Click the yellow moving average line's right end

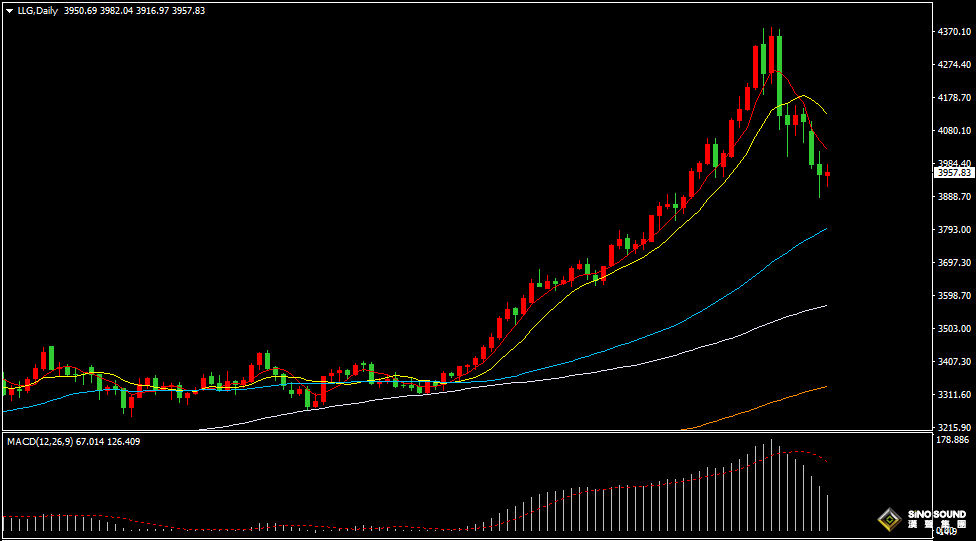tap(824, 112)
